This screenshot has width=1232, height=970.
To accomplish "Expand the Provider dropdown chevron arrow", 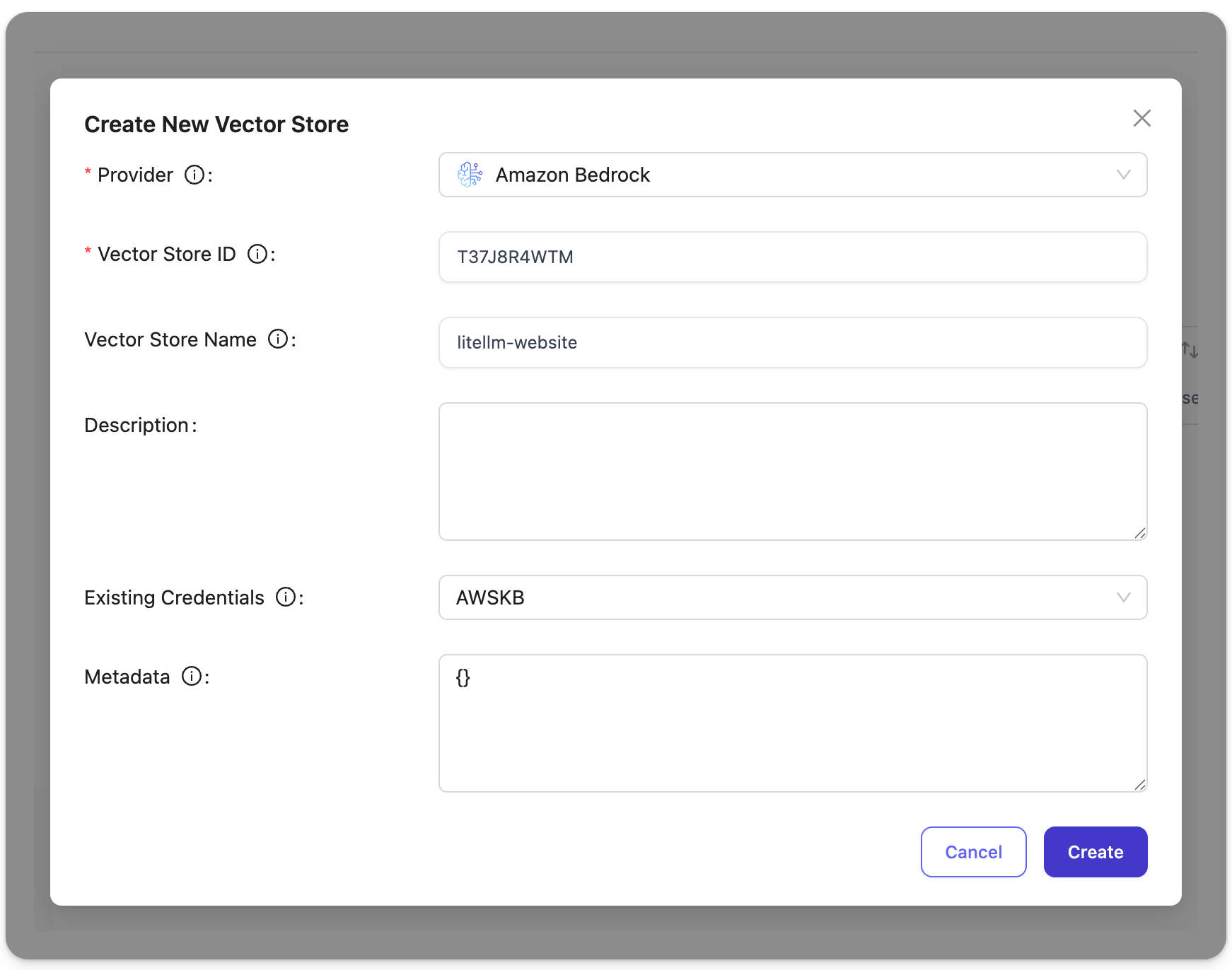I will coord(1123,175).
